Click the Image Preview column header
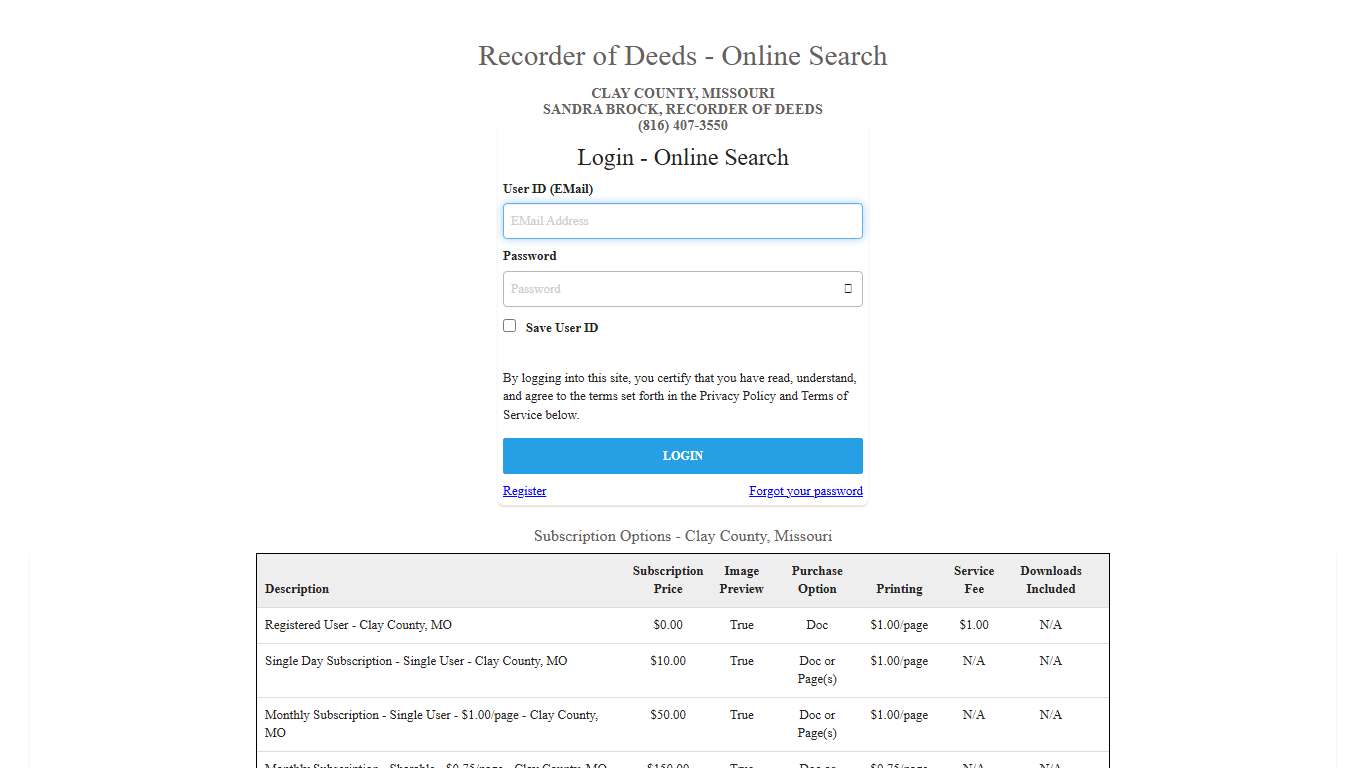The height and width of the screenshot is (768, 1366). coord(741,580)
